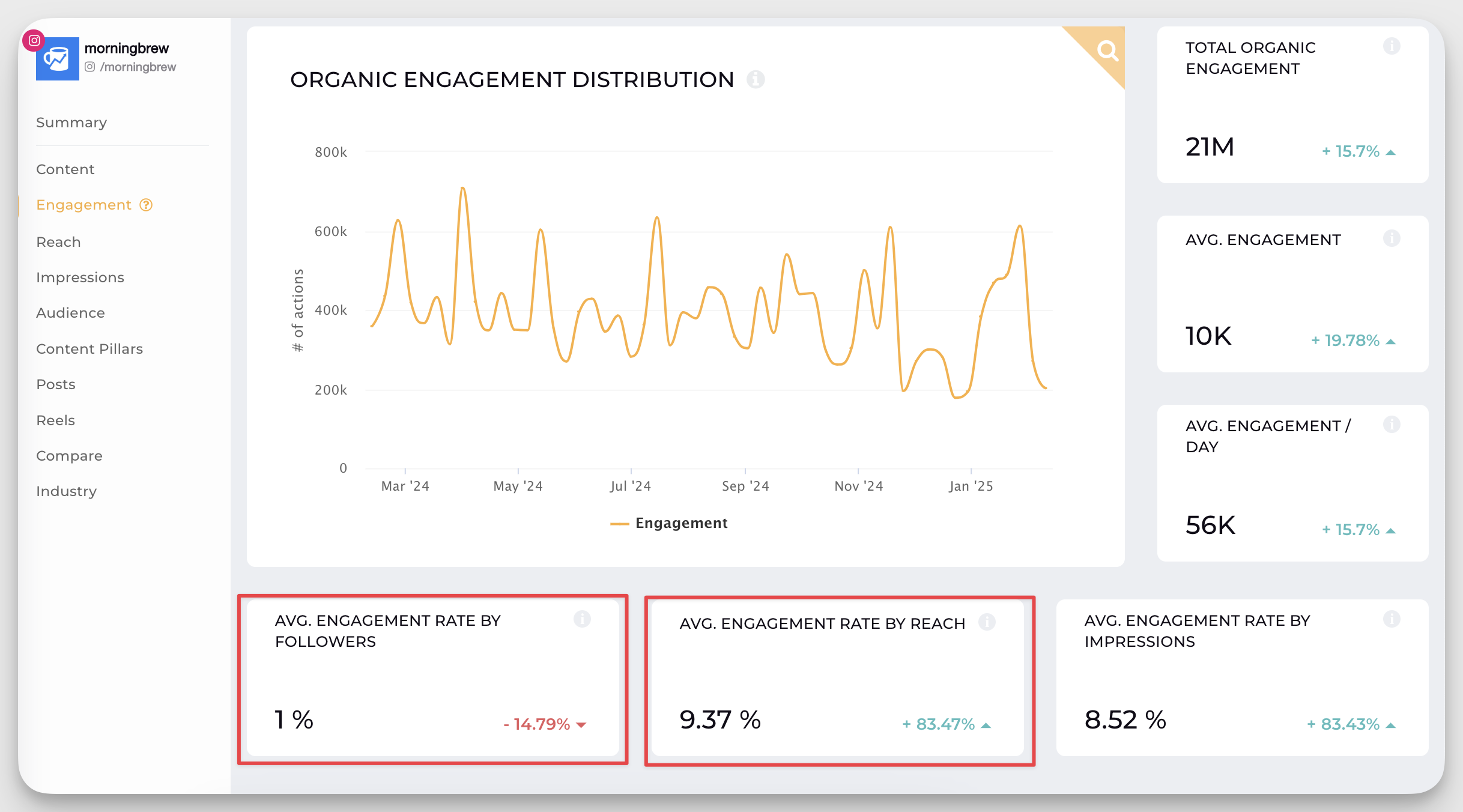This screenshot has height=812, width=1463.
Task: Click the 800k axis label
Action: point(331,152)
